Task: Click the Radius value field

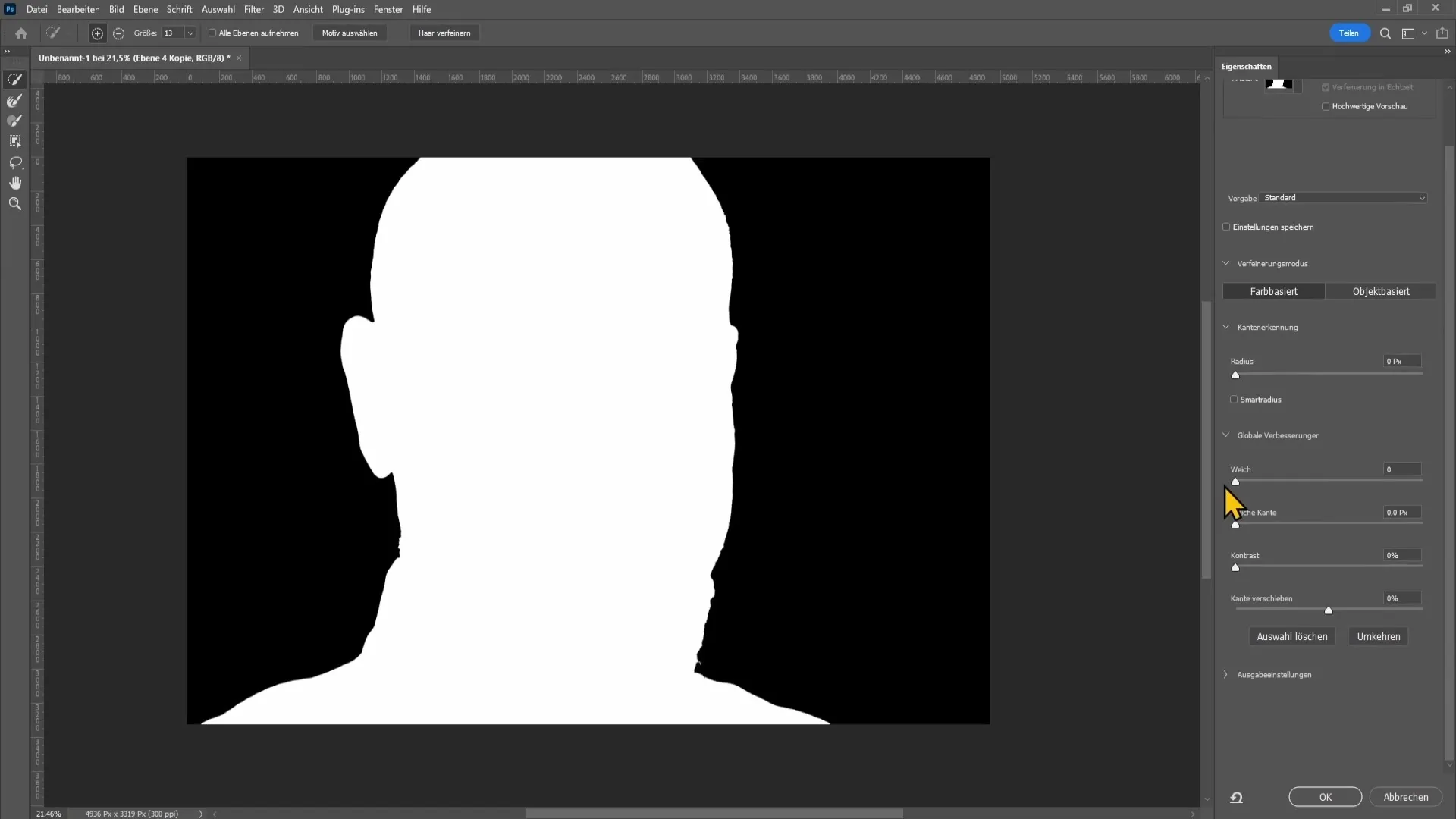Action: tap(1402, 362)
